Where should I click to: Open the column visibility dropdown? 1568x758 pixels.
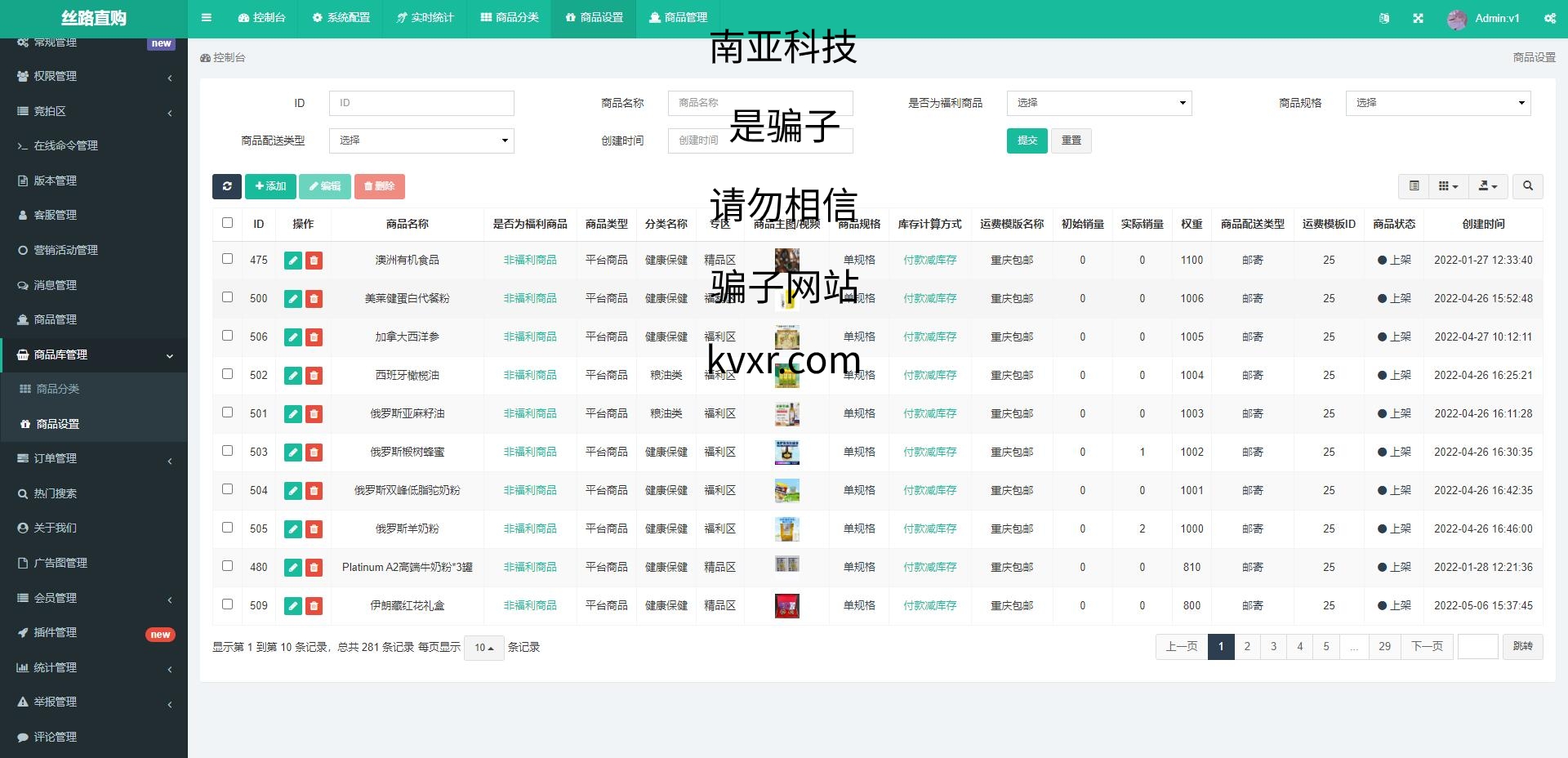(x=1448, y=186)
